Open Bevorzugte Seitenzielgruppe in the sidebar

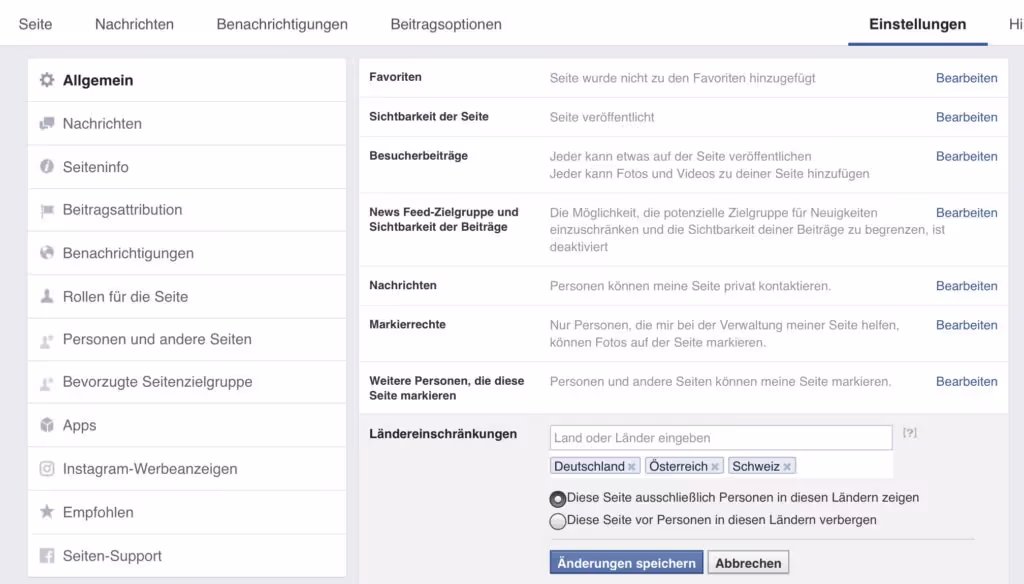point(187,381)
